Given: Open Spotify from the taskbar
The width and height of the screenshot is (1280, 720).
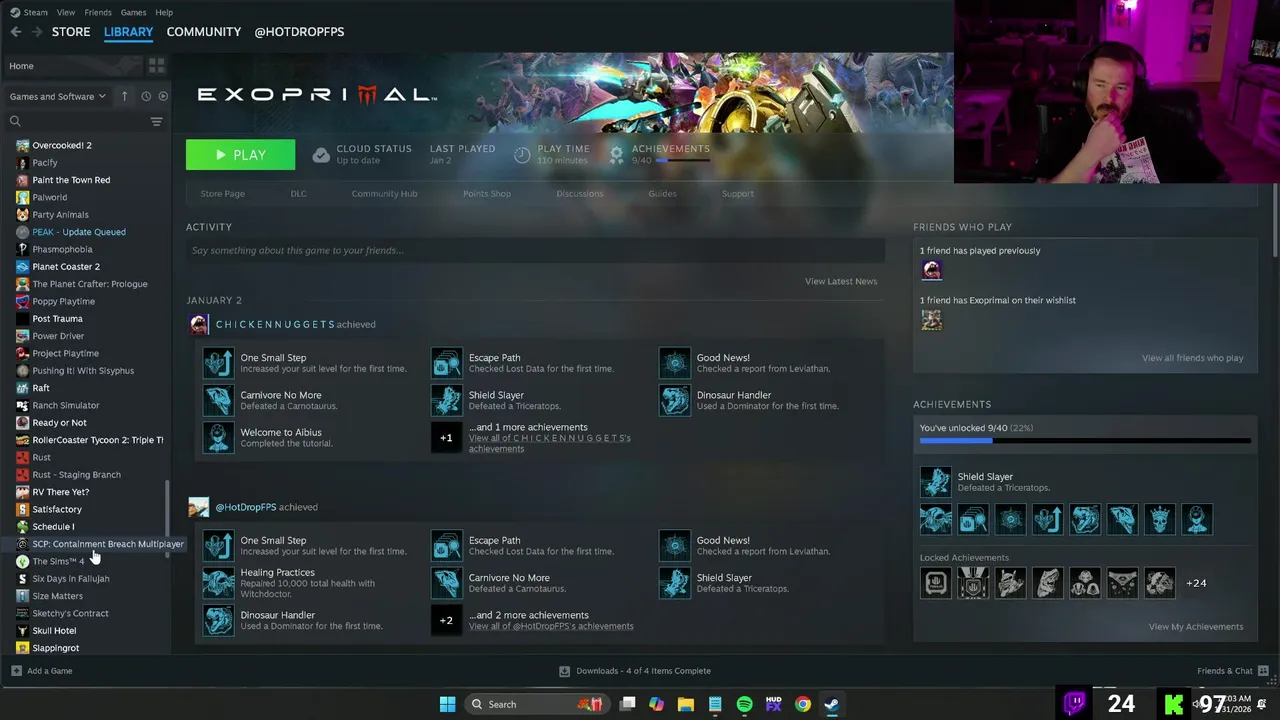Looking at the screenshot, I should point(744,704).
